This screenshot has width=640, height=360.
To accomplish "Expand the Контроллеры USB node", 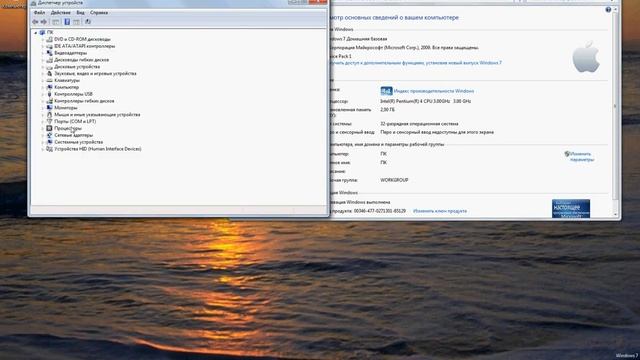I will point(42,94).
